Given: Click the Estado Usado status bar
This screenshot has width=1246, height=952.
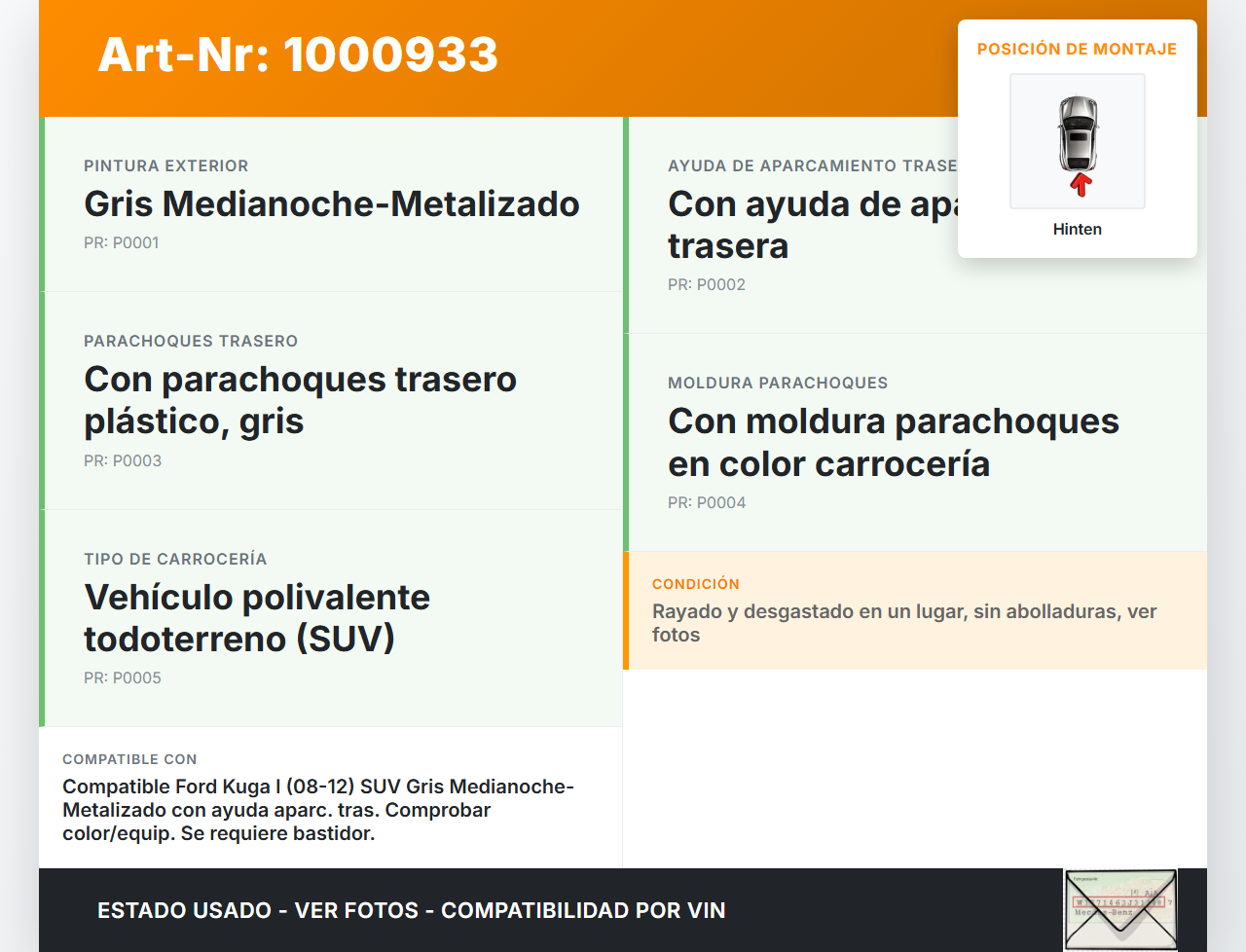Looking at the screenshot, I should tap(410, 910).
